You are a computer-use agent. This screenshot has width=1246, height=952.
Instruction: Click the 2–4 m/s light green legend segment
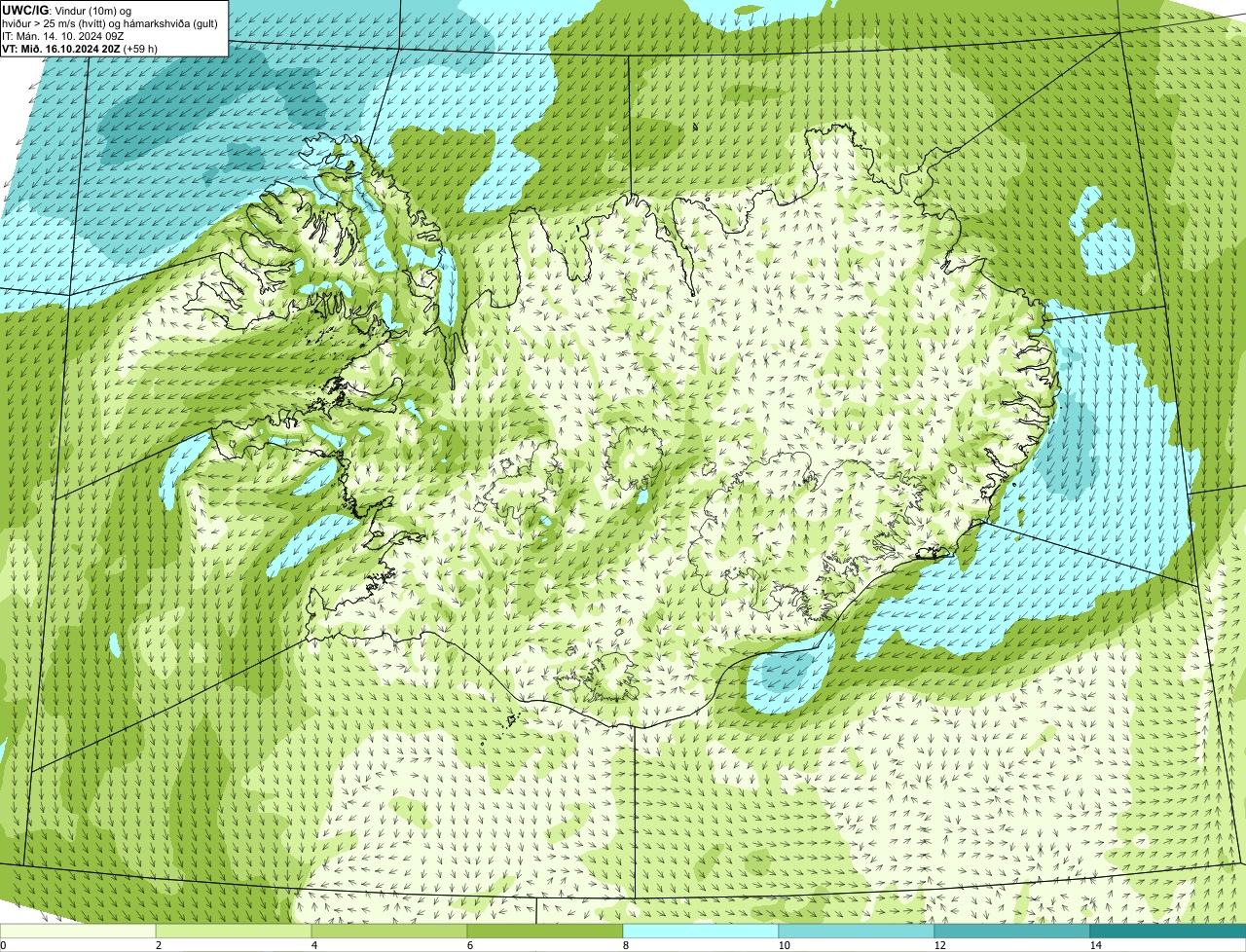(x=234, y=931)
